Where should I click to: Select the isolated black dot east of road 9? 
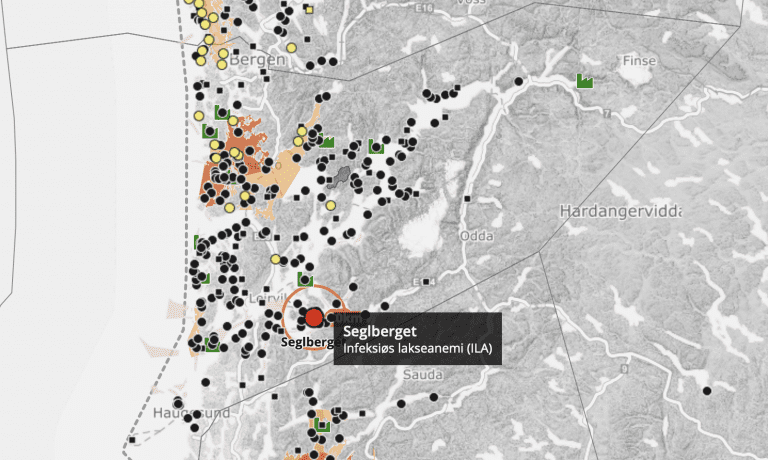tap(707, 391)
